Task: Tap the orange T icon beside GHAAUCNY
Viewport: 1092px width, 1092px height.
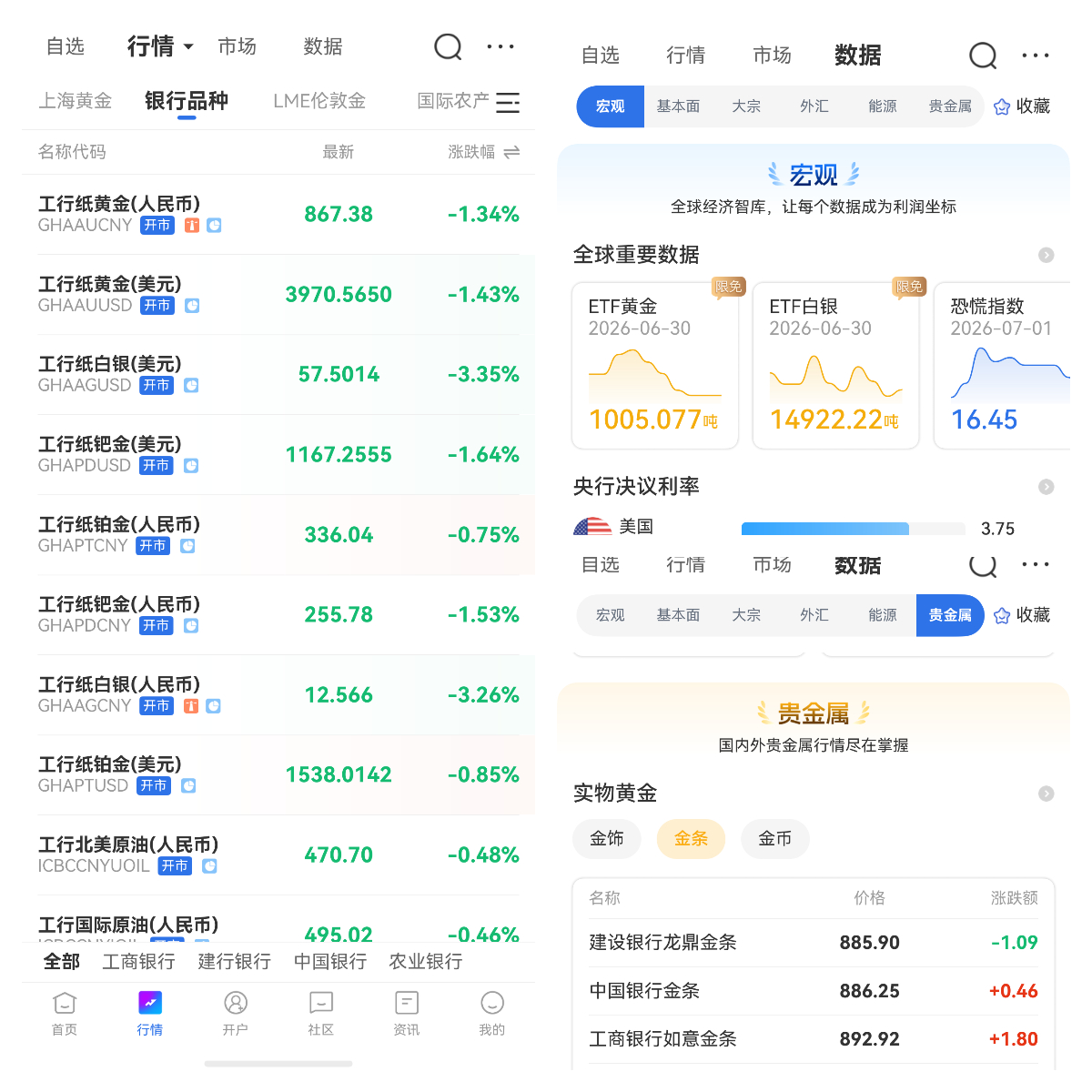Action: 192,226
